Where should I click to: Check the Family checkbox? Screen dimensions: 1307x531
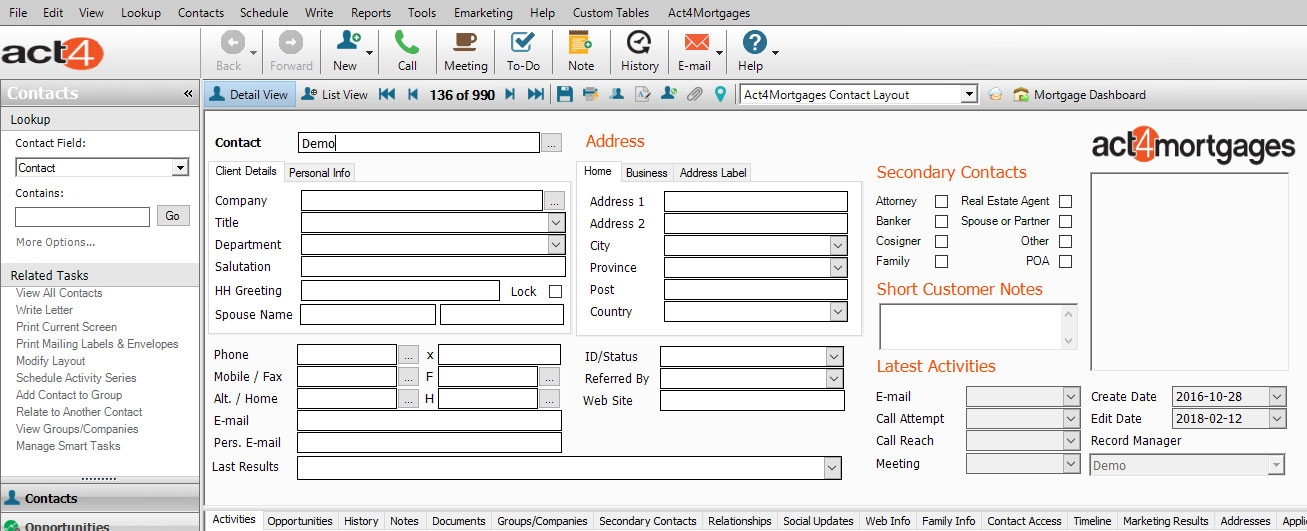pyautogui.click(x=941, y=261)
